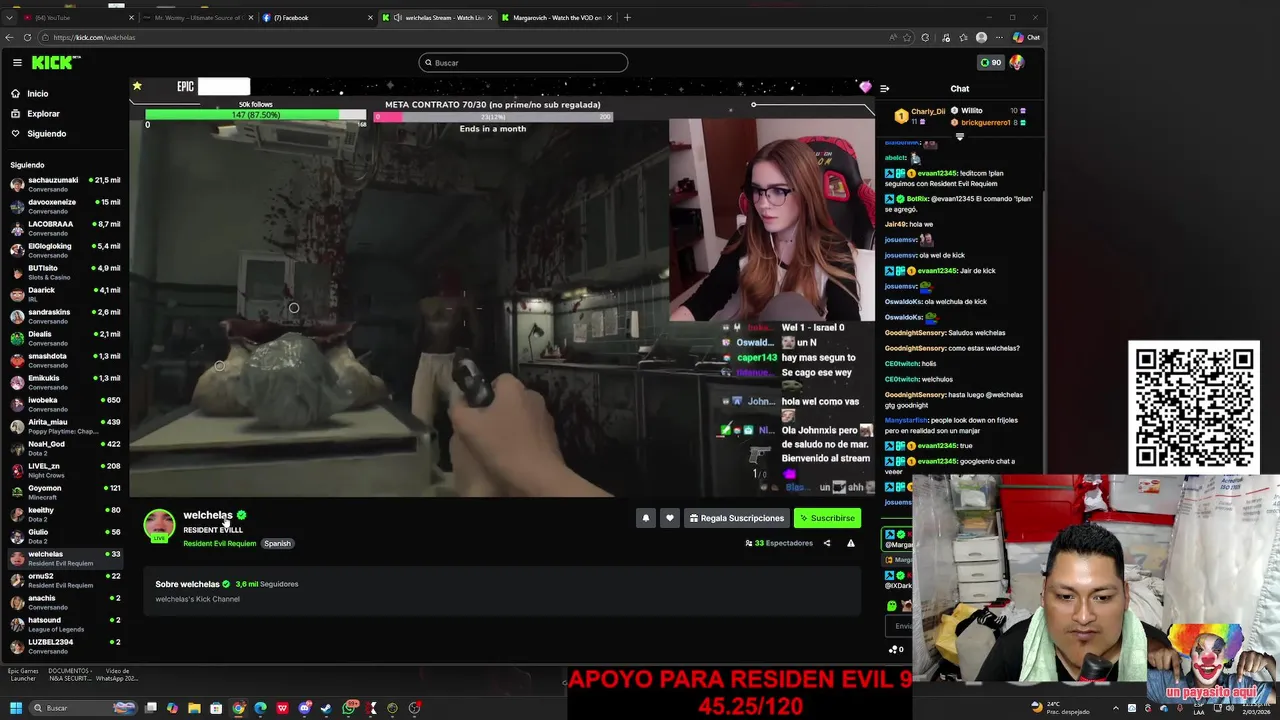Open Chrome from the taskbar
The width and height of the screenshot is (1280, 720).
238,708
